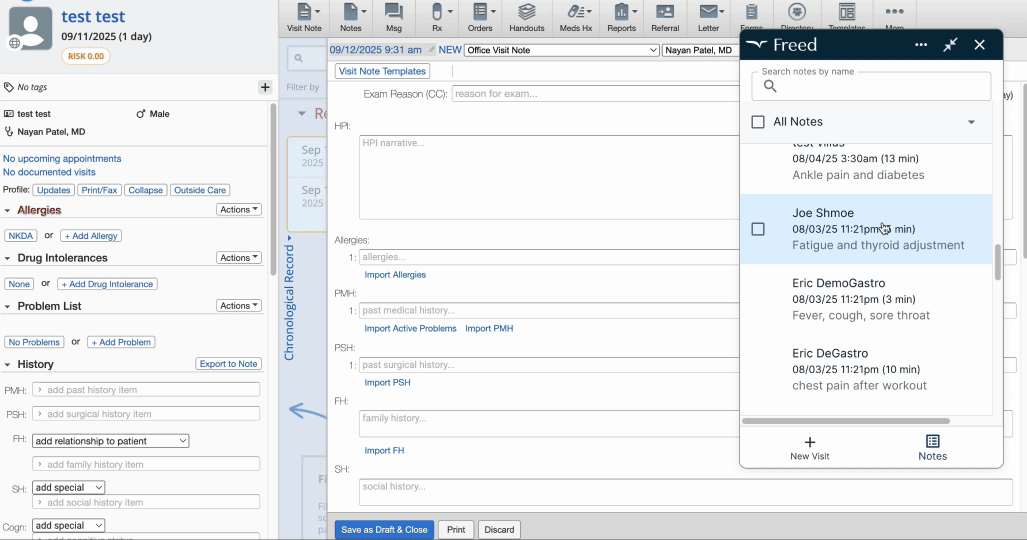Click the Discard button
Screen dimensions: 1027x540
[499, 530]
